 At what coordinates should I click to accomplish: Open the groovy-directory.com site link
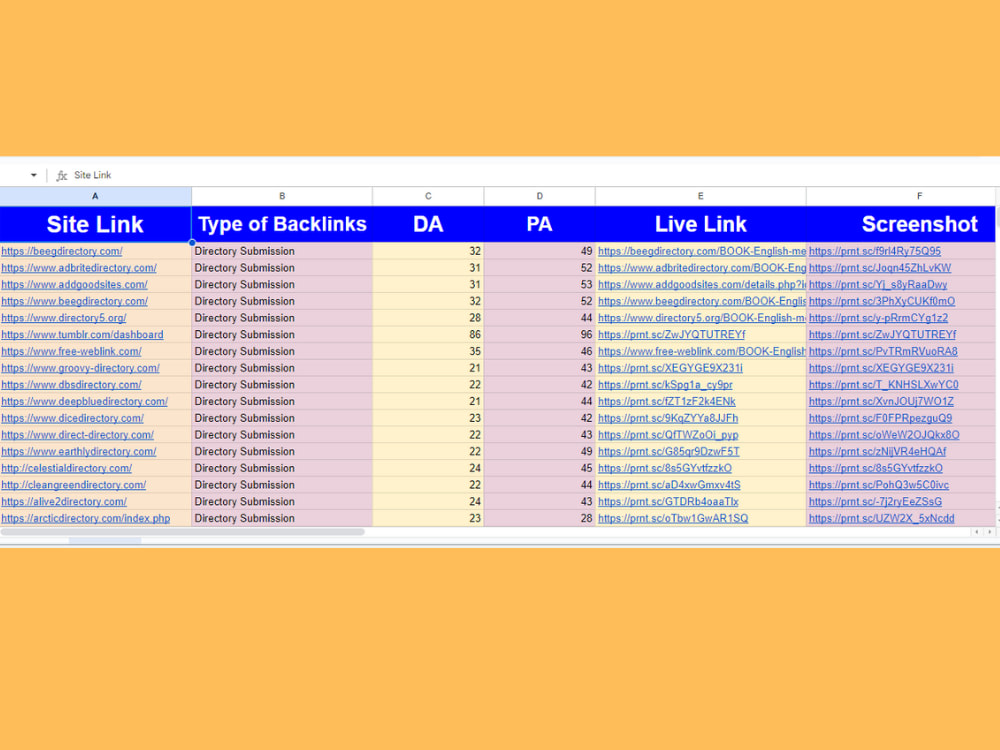(x=80, y=368)
